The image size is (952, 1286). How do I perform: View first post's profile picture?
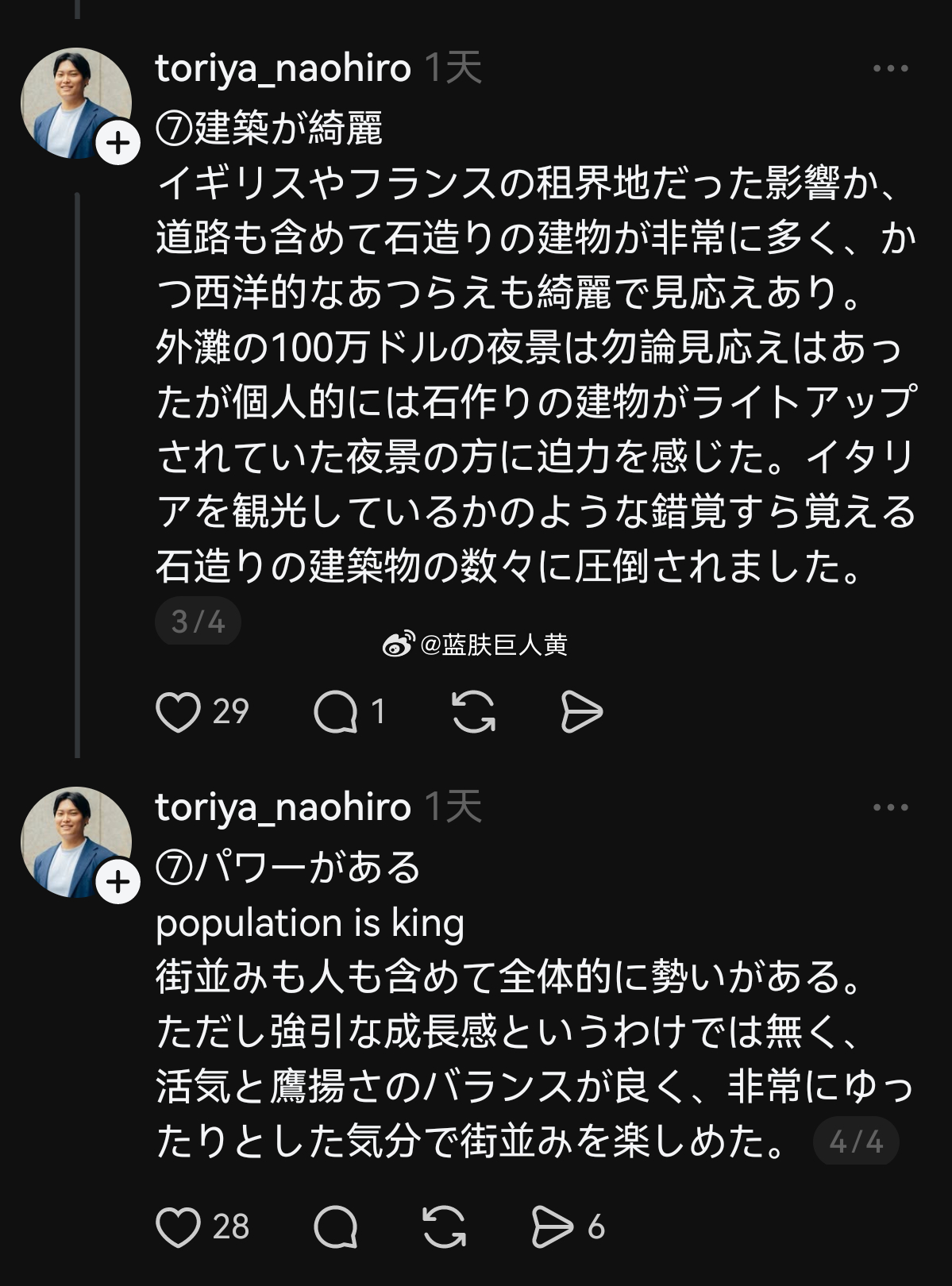click(x=70, y=99)
